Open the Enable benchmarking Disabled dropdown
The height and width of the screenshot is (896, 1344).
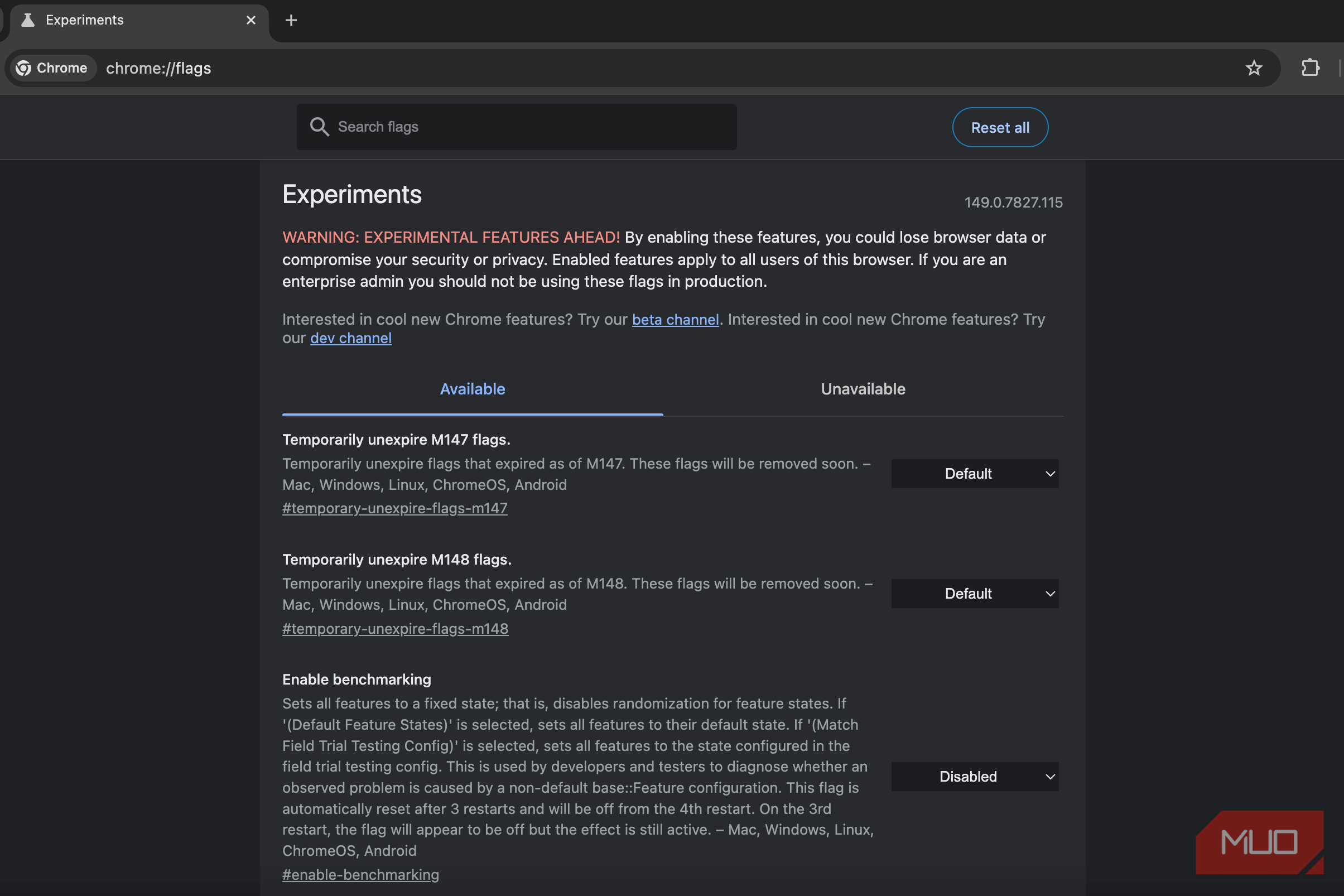pyautogui.click(x=975, y=777)
